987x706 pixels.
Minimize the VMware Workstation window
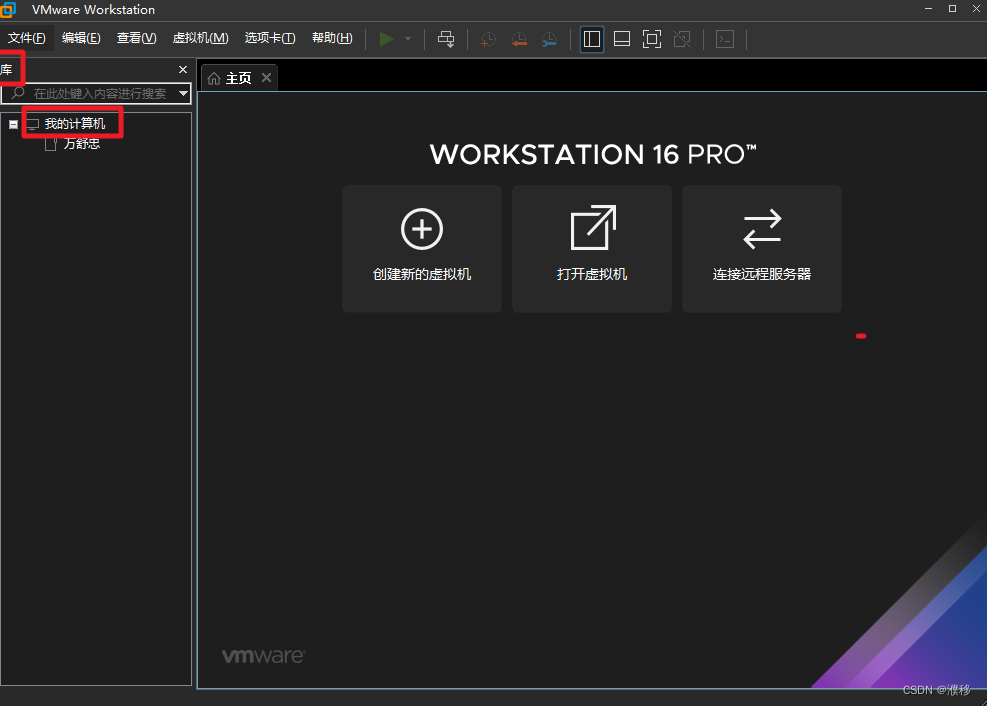point(928,9)
